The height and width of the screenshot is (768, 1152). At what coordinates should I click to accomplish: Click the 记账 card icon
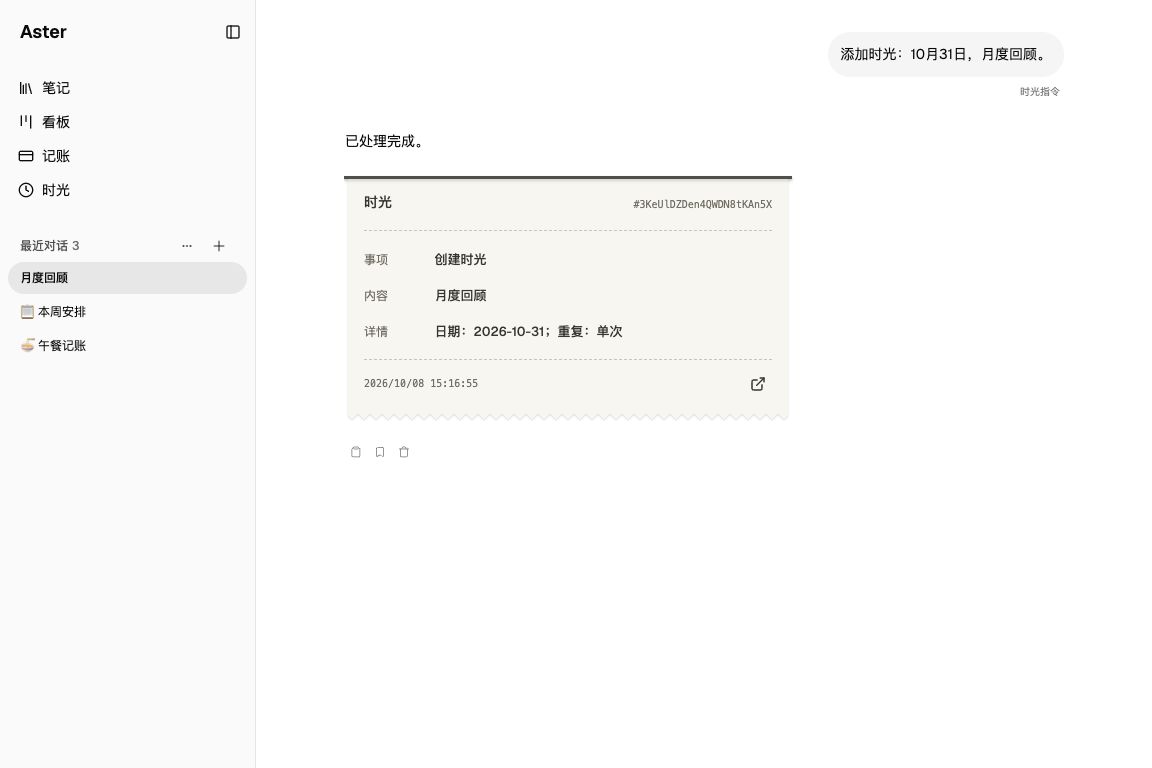26,156
